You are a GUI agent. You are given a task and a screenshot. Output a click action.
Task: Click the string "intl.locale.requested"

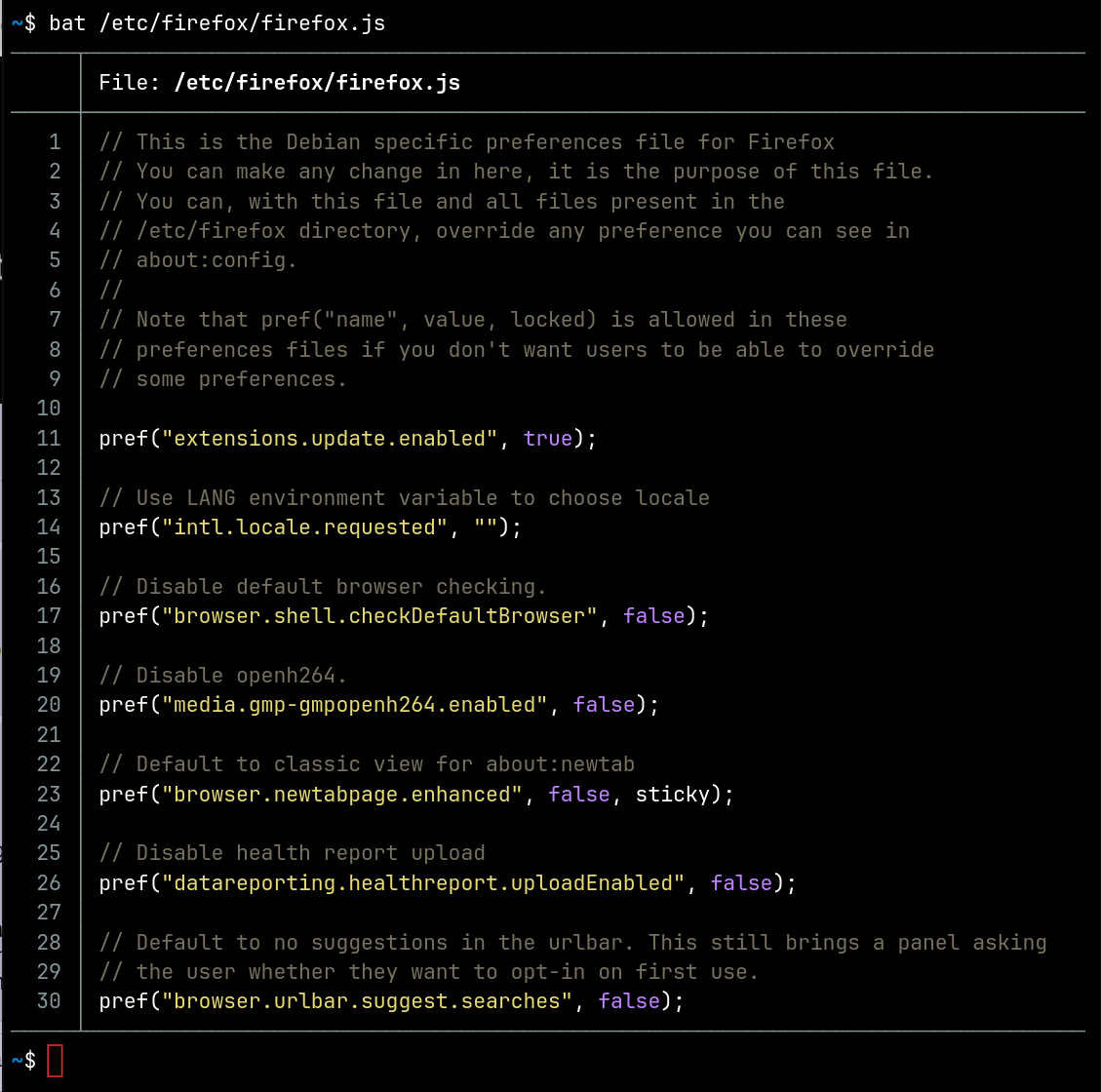304,527
